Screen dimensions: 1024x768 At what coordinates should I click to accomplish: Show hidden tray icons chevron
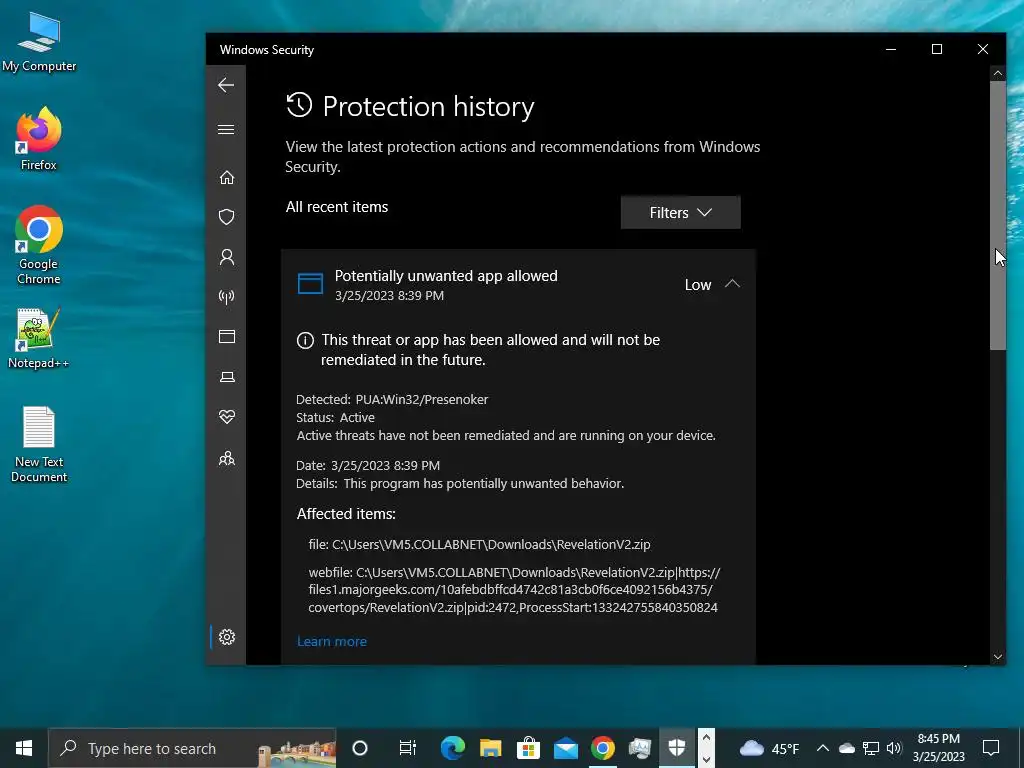coord(823,748)
